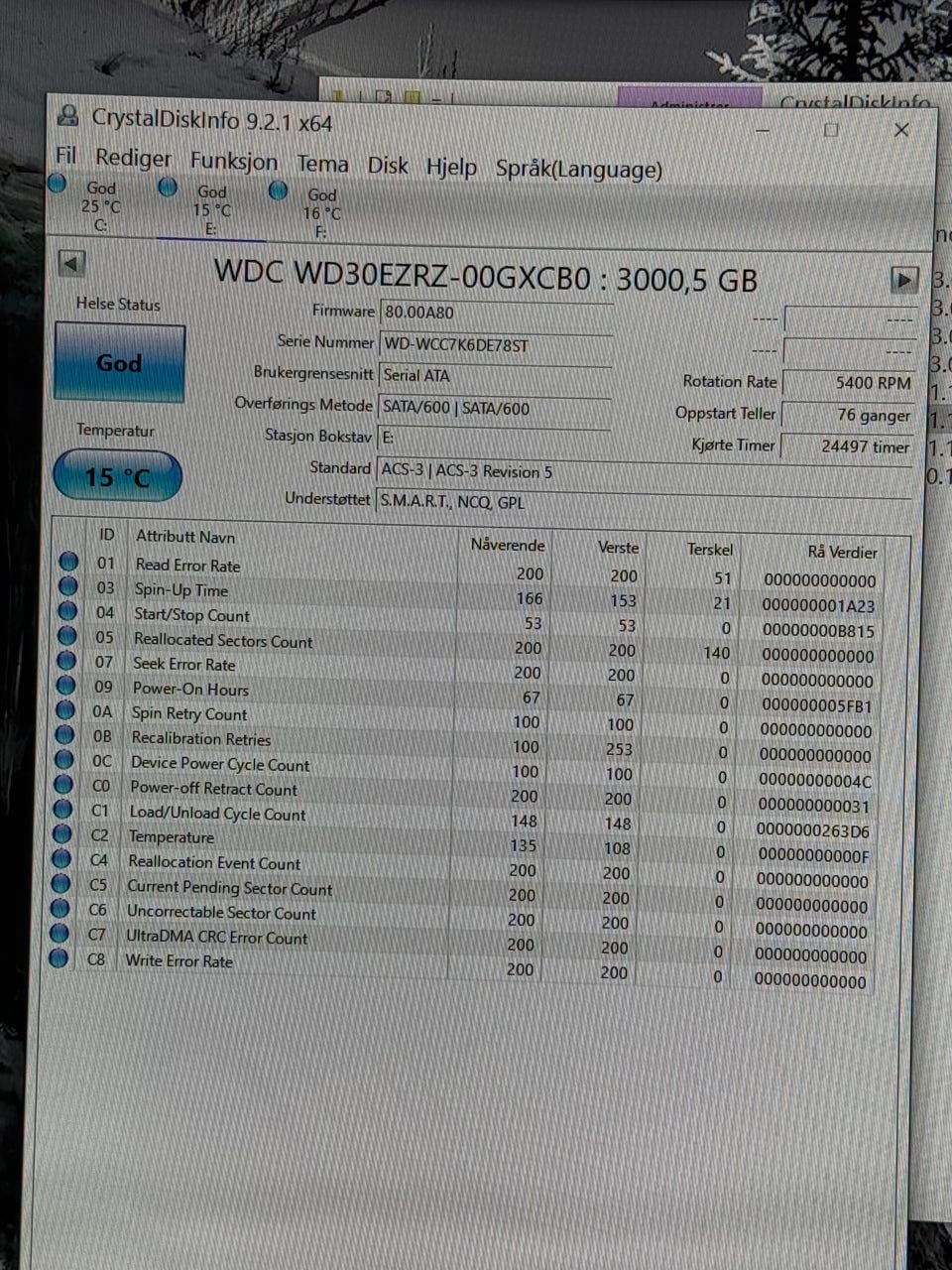The height and width of the screenshot is (1270, 952).
Task: Open the Funksjon menu
Action: point(234,161)
